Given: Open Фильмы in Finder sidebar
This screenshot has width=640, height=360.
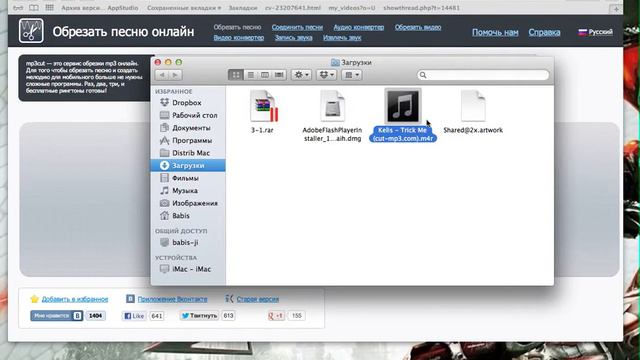Looking at the screenshot, I should (188, 178).
